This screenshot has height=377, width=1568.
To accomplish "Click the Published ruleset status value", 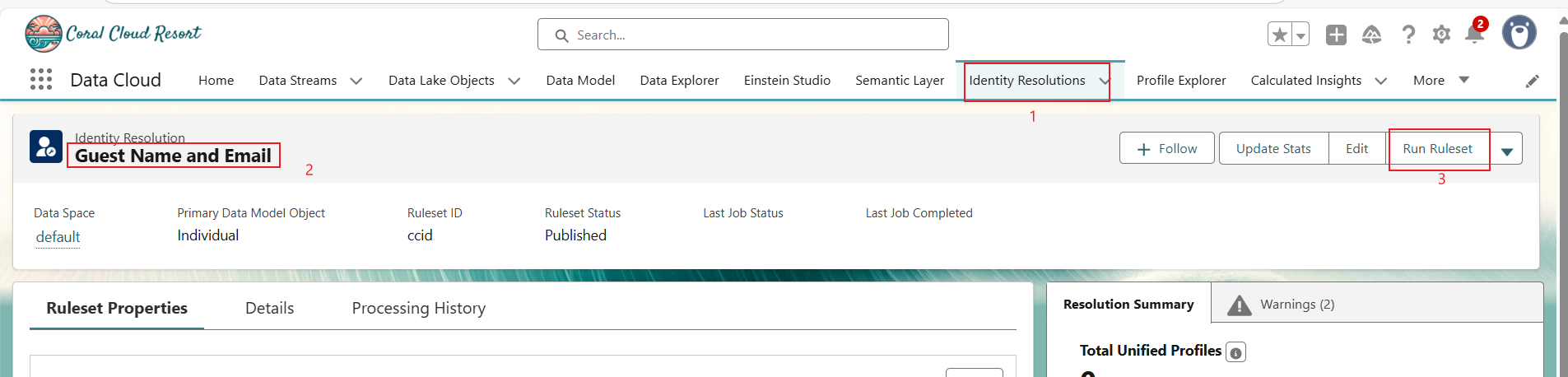I will click(575, 235).
